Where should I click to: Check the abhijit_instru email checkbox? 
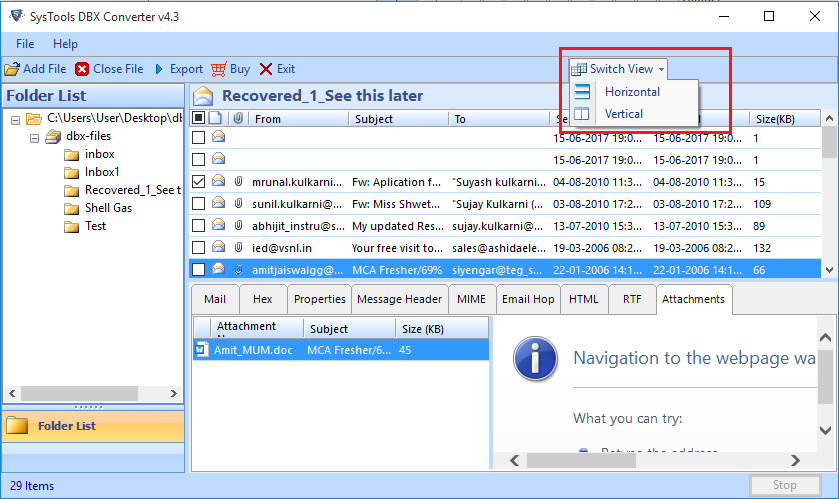[x=199, y=225]
